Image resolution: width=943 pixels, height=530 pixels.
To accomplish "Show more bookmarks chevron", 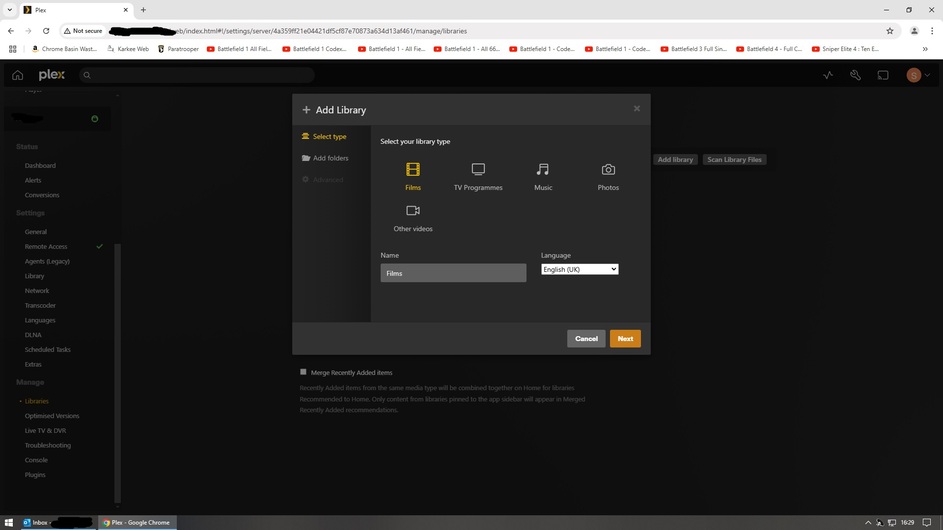I will (925, 49).
